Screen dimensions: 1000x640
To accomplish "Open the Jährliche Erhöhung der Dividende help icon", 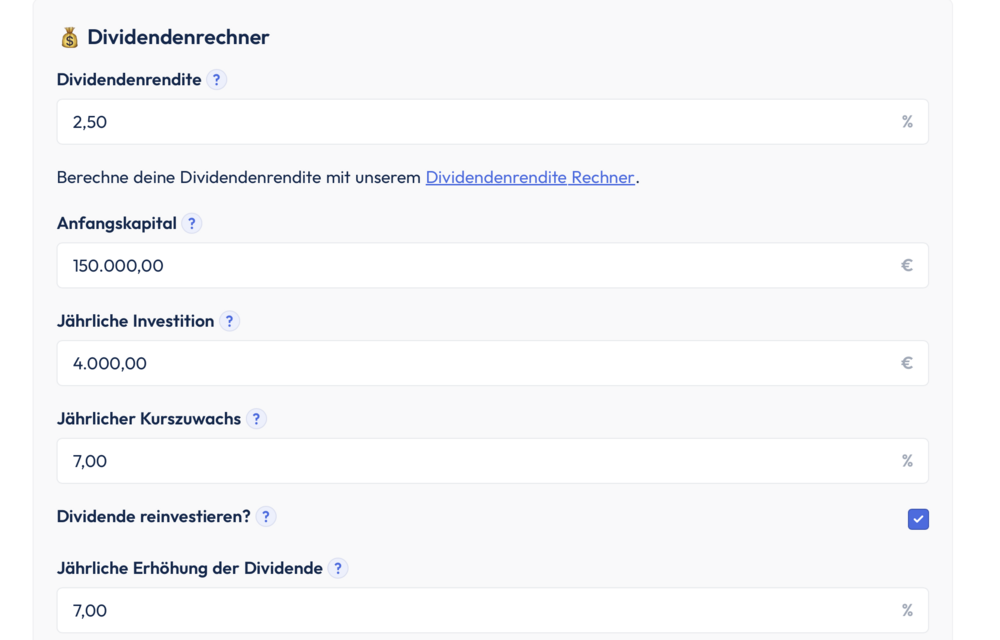I will coord(338,568).
